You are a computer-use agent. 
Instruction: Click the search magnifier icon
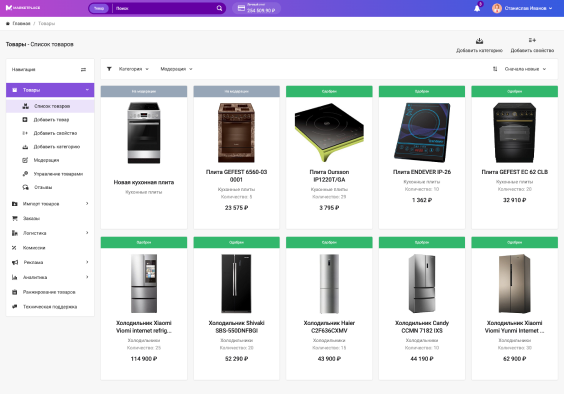219,8
